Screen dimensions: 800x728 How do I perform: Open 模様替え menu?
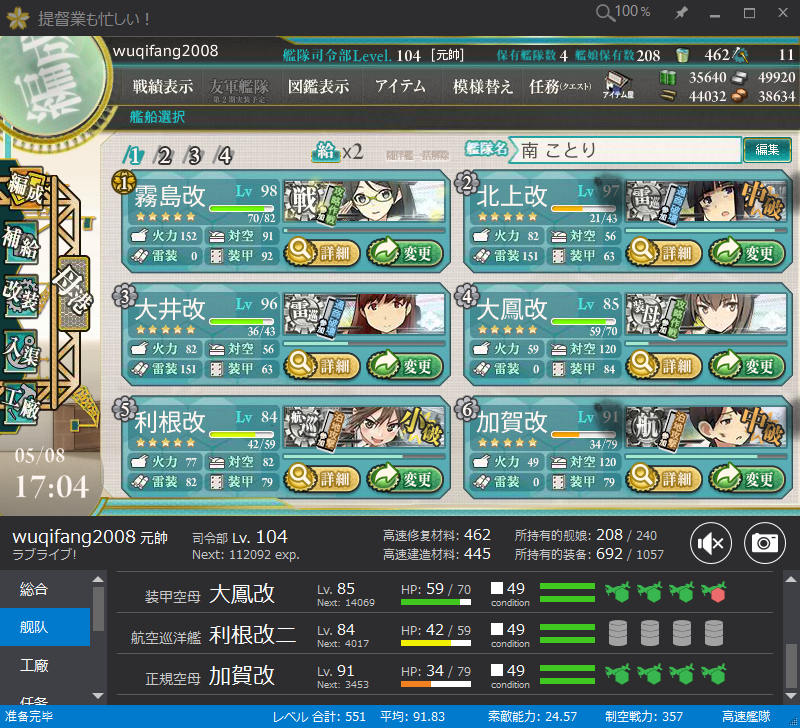[482, 87]
